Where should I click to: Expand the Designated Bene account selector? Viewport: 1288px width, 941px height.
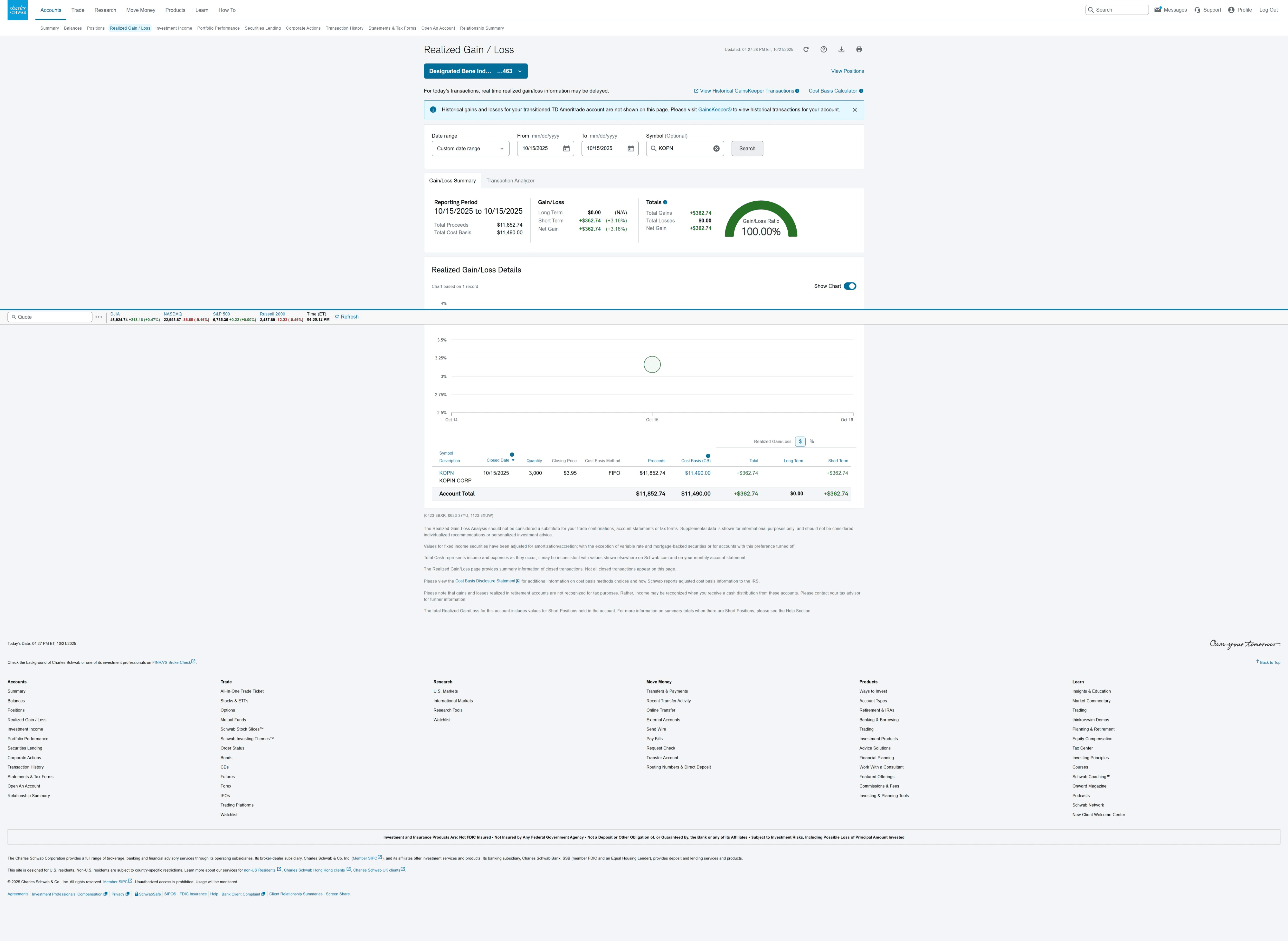coord(475,71)
